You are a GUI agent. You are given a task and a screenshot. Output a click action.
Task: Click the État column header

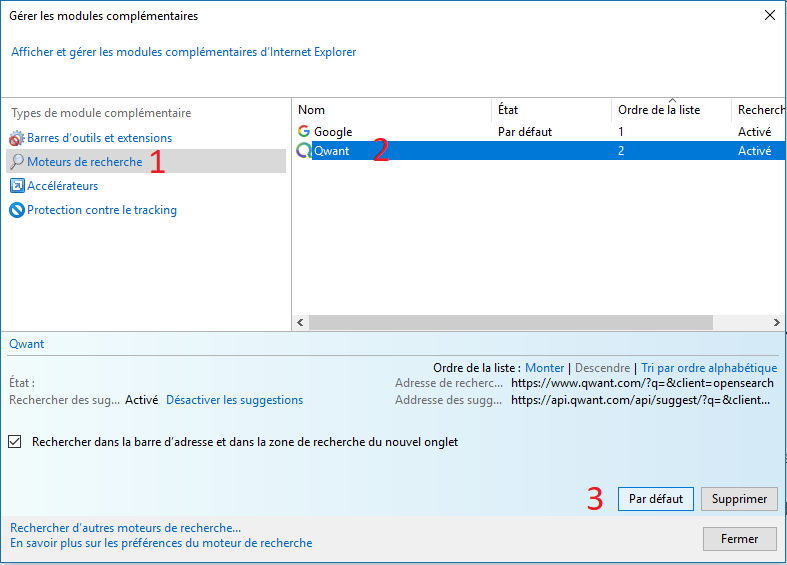(550, 110)
